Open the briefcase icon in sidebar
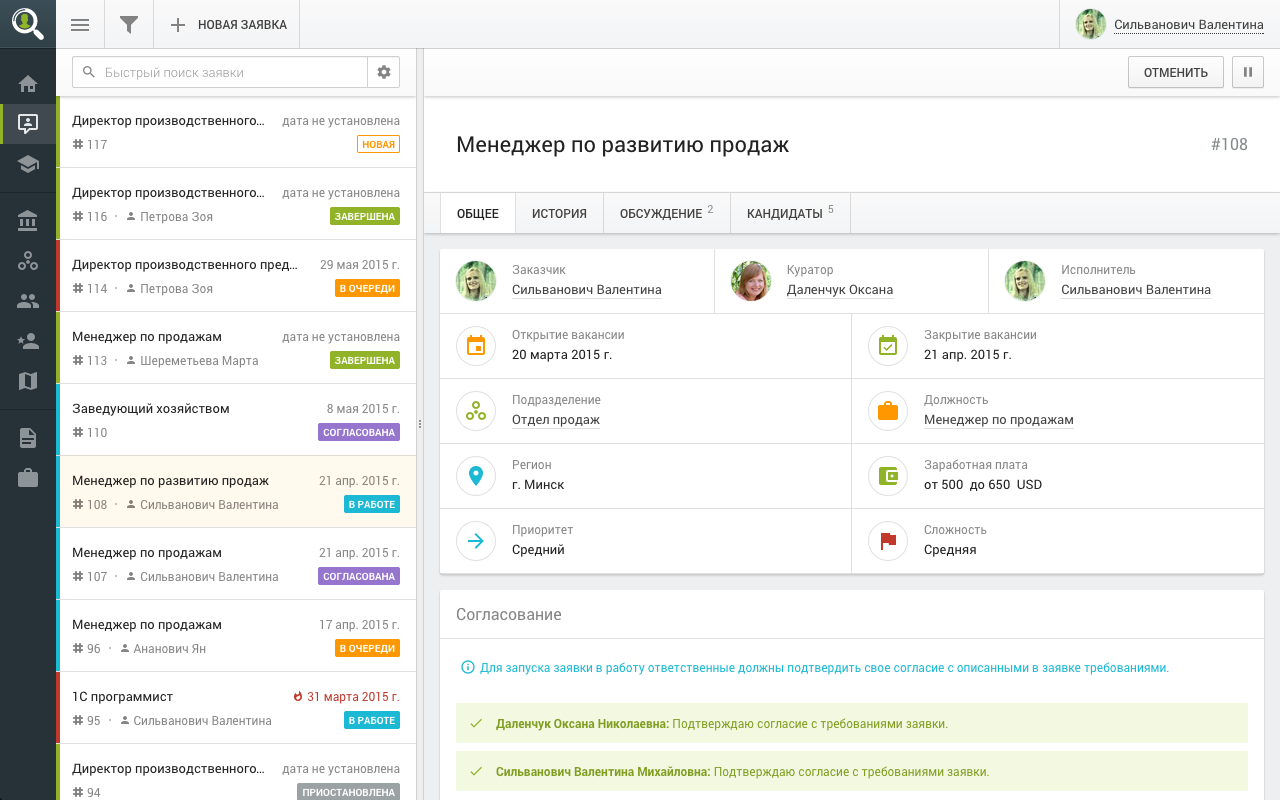Viewport: 1280px width, 800px height. coord(28,478)
